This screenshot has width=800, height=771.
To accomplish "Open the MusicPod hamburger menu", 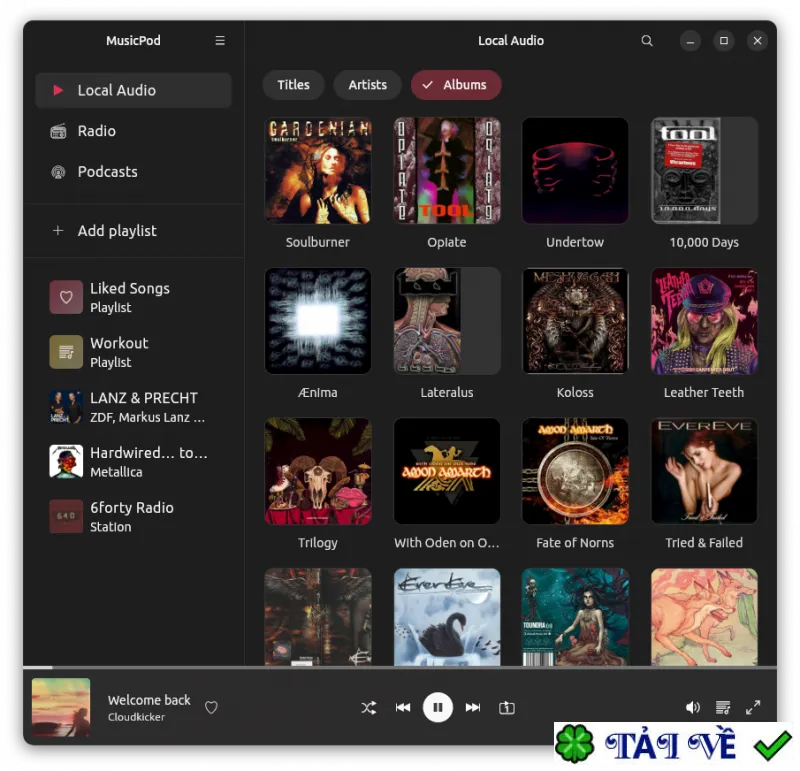I will (220, 40).
